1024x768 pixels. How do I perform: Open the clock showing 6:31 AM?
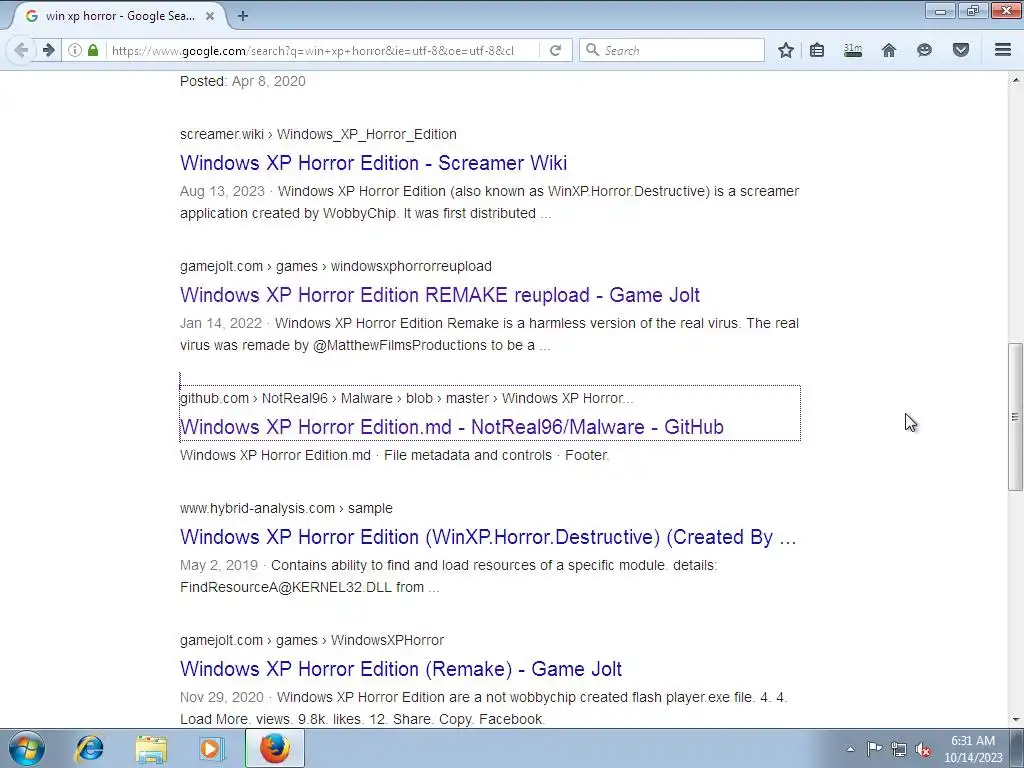pos(973,749)
